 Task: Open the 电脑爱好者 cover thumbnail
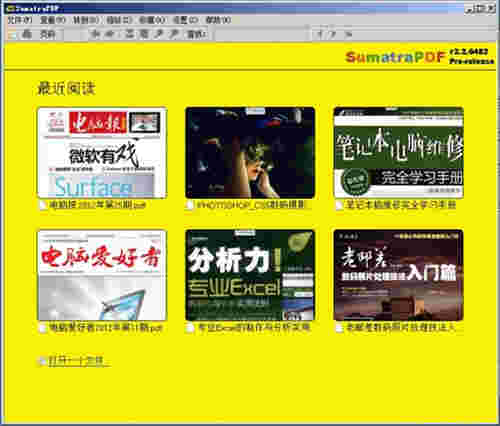pyautogui.click(x=102, y=275)
